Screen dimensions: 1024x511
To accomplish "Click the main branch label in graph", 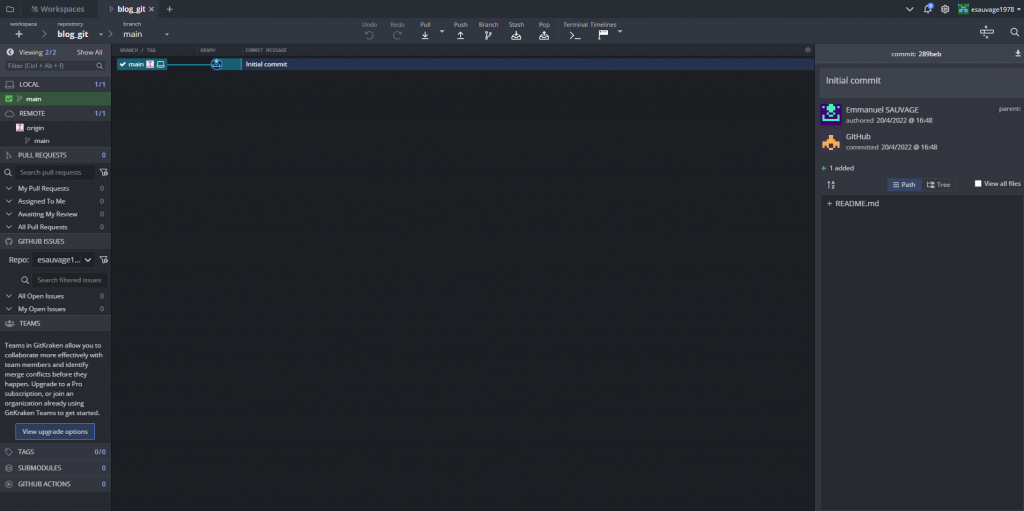I will tap(142, 64).
